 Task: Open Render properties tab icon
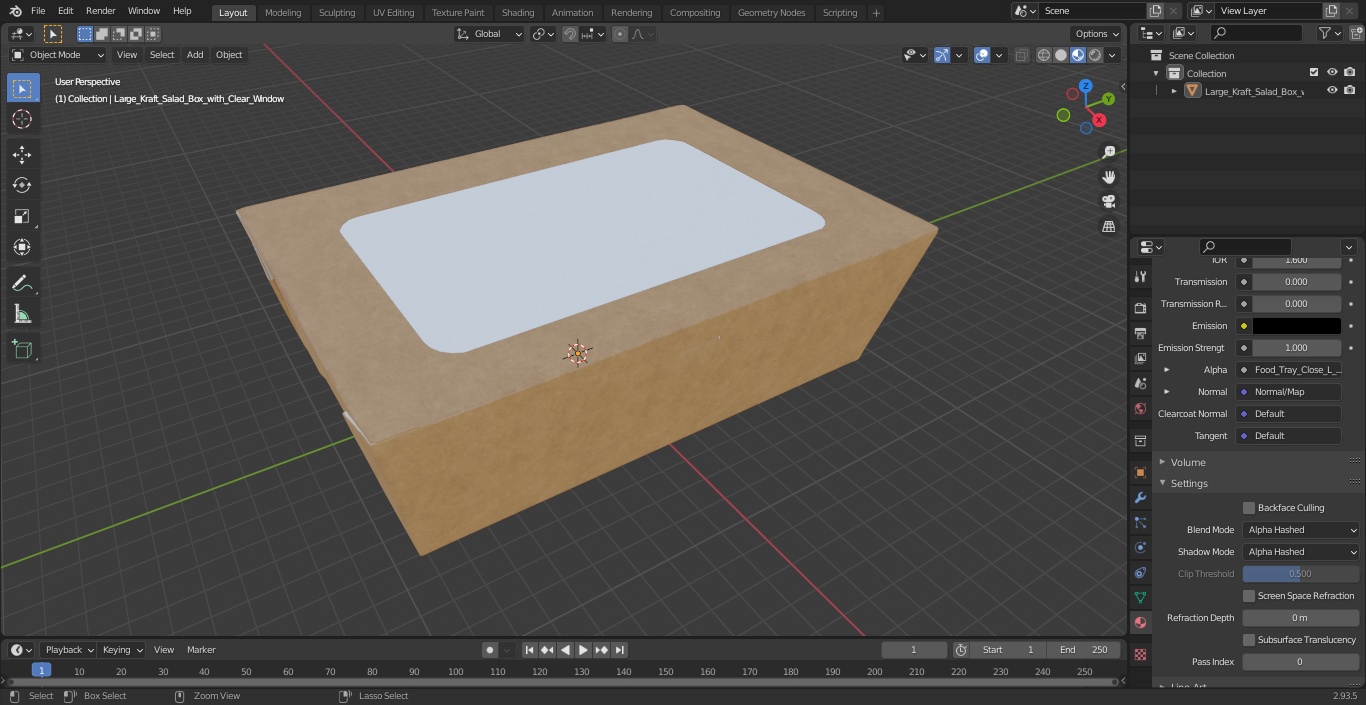1140,308
